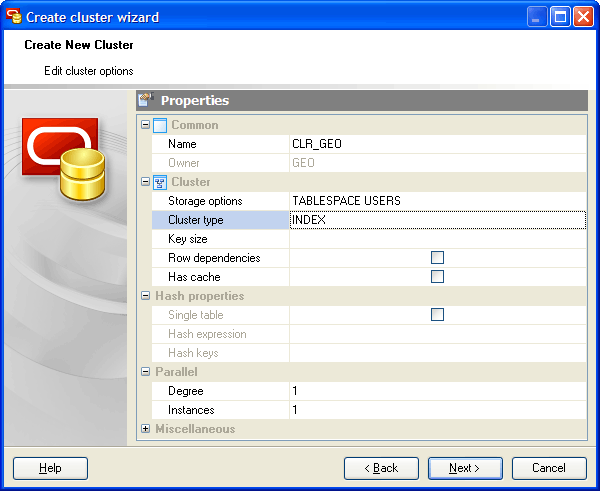600x491 pixels.
Task: Cancel the cluster wizard
Action: click(549, 468)
